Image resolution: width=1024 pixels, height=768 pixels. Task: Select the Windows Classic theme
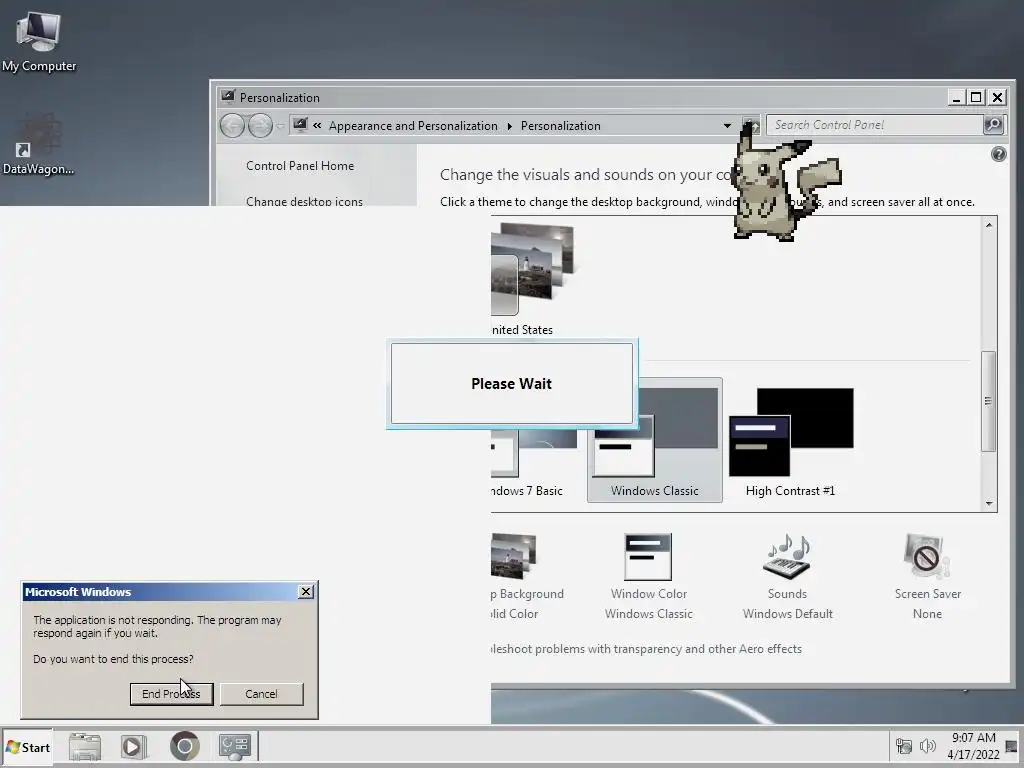click(x=654, y=440)
